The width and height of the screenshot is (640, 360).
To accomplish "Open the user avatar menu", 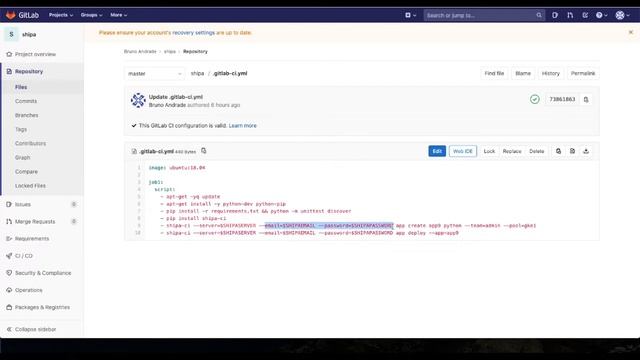I will [622, 15].
